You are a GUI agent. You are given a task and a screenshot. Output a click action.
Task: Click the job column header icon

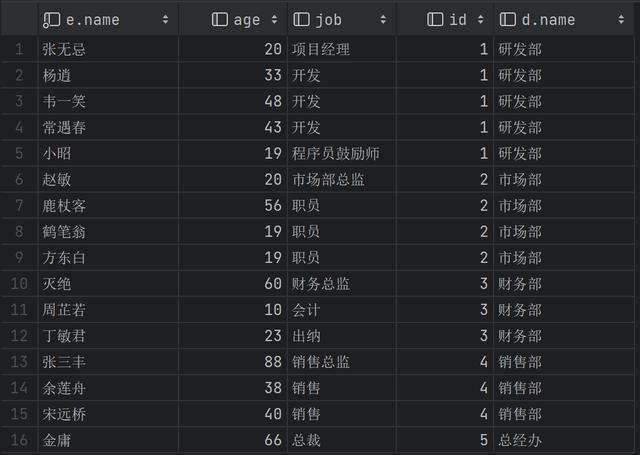coord(301,20)
